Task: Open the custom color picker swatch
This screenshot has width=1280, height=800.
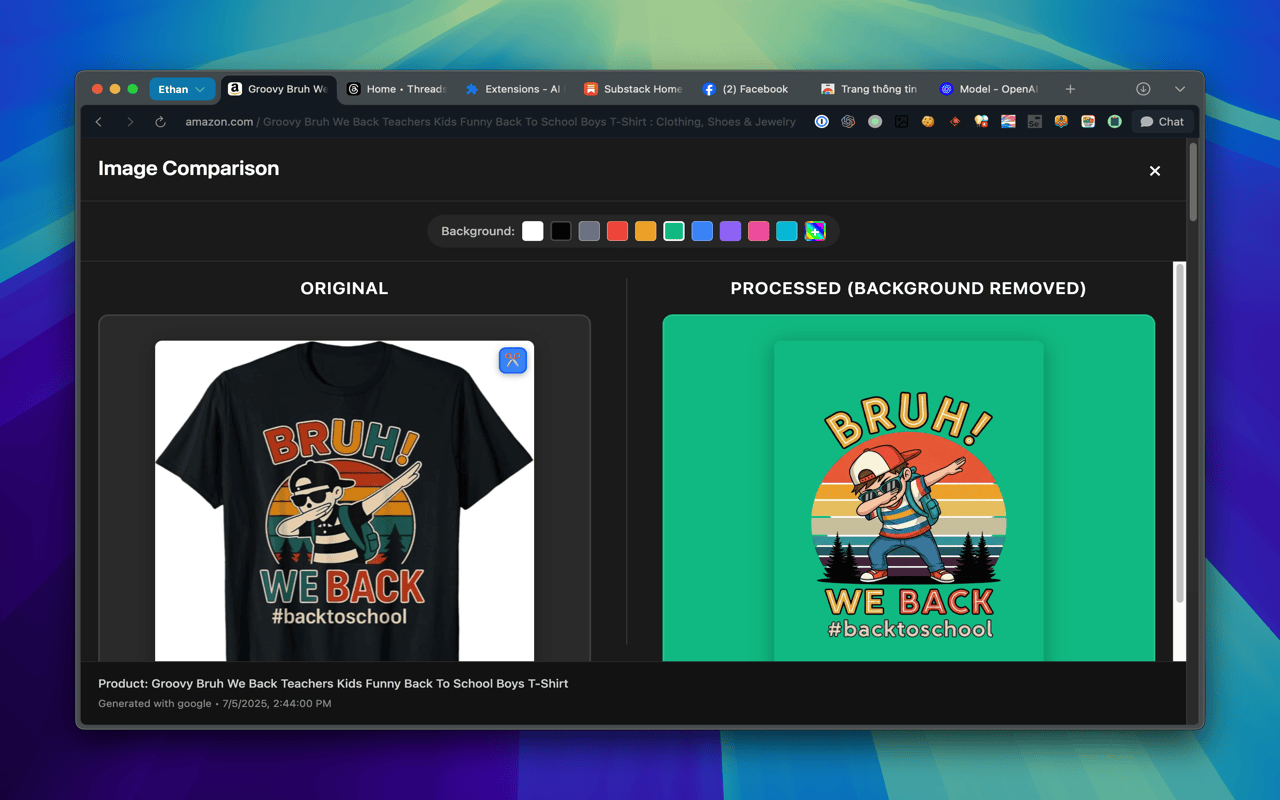Action: point(815,231)
